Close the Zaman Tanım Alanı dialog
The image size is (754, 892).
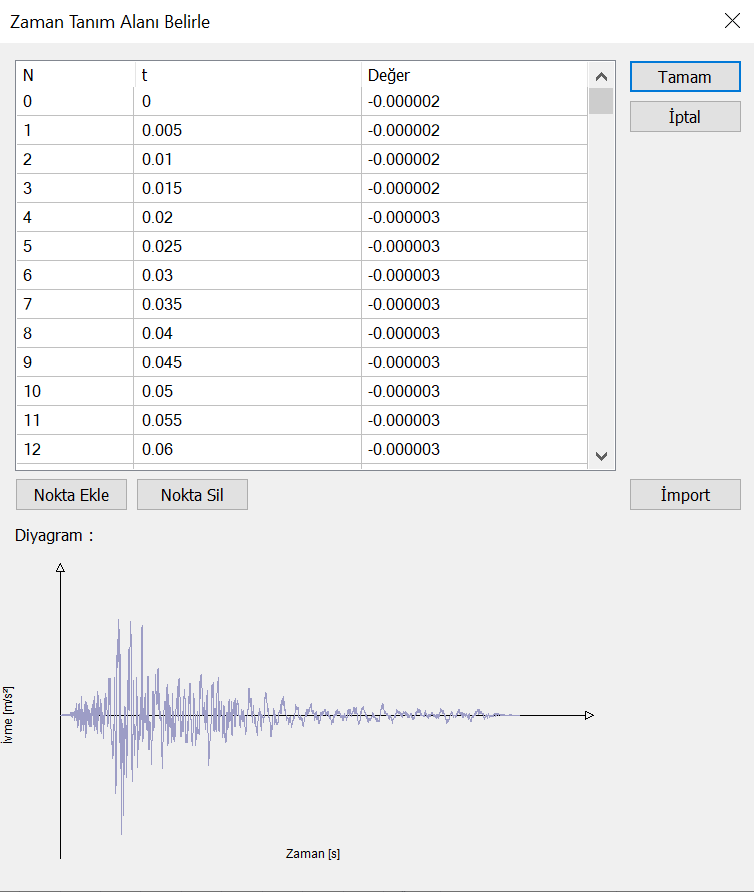[x=731, y=21]
